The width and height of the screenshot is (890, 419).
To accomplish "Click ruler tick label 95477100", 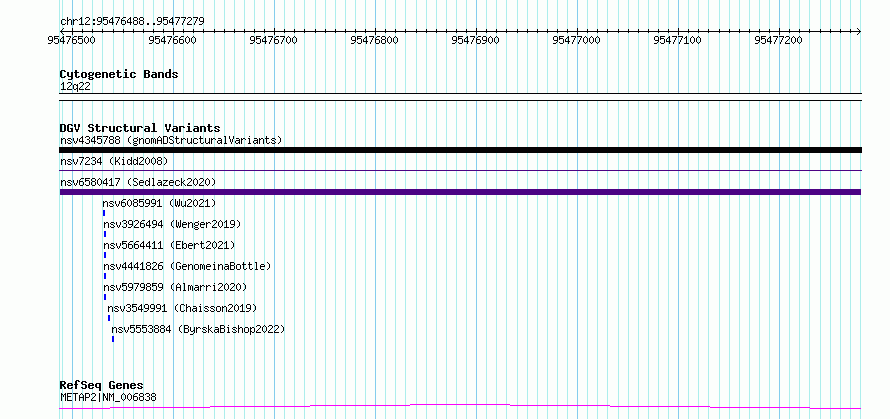I will (x=678, y=40).
